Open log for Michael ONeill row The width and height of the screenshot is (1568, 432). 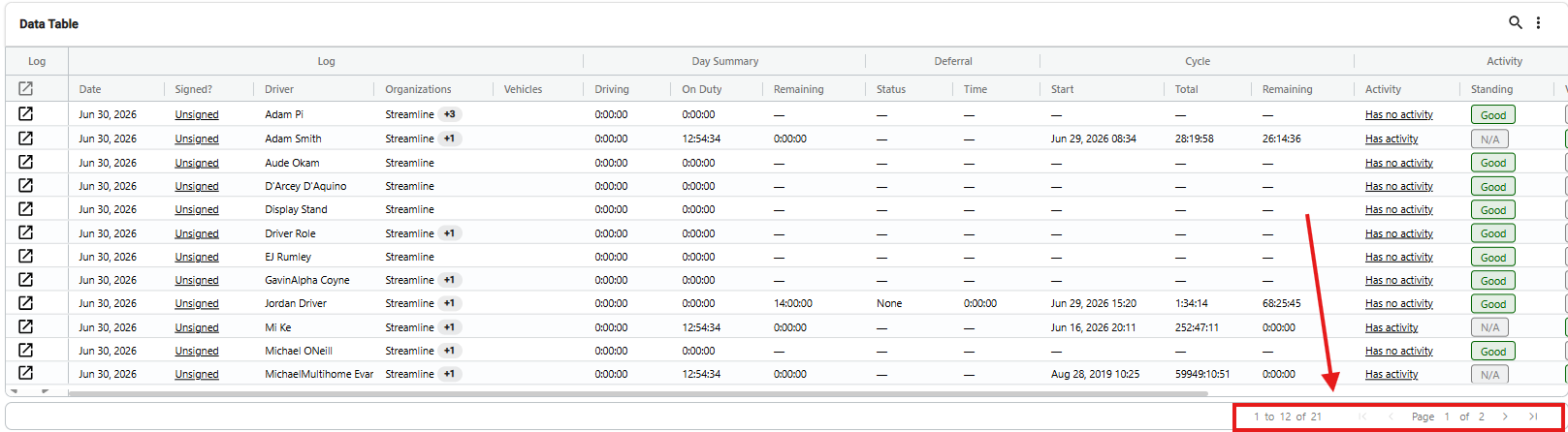point(26,350)
